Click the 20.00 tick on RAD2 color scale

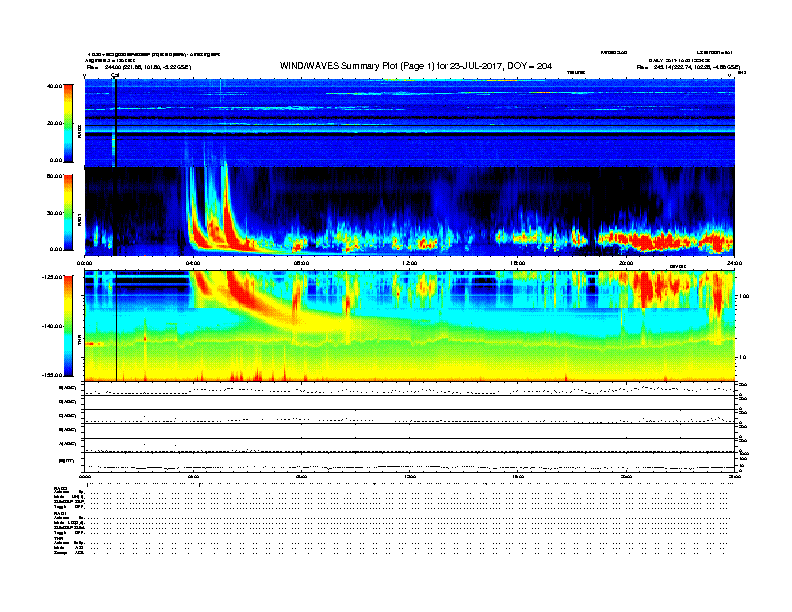(x=55, y=123)
